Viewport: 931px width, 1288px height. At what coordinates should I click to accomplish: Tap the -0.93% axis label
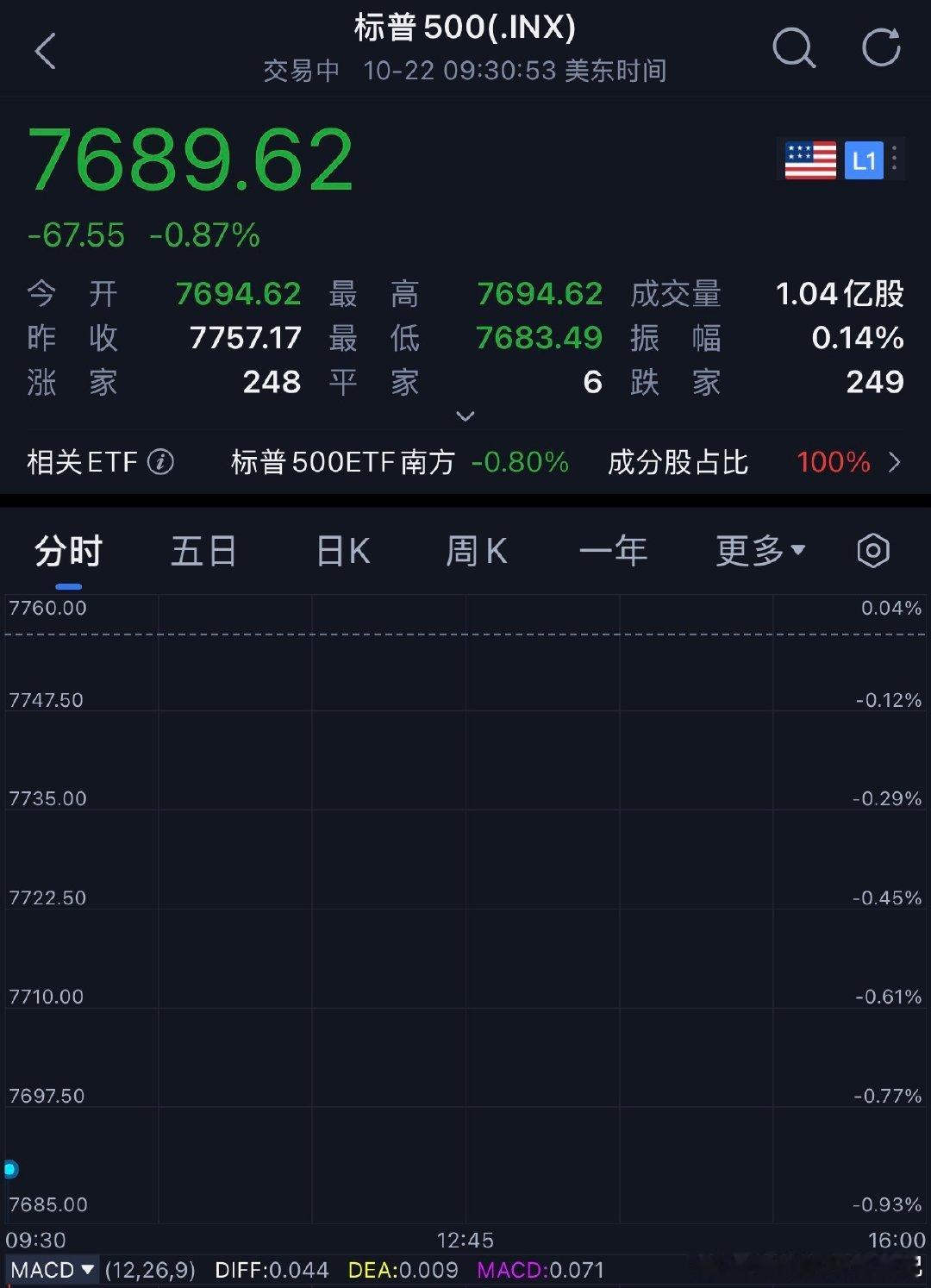point(887,1204)
